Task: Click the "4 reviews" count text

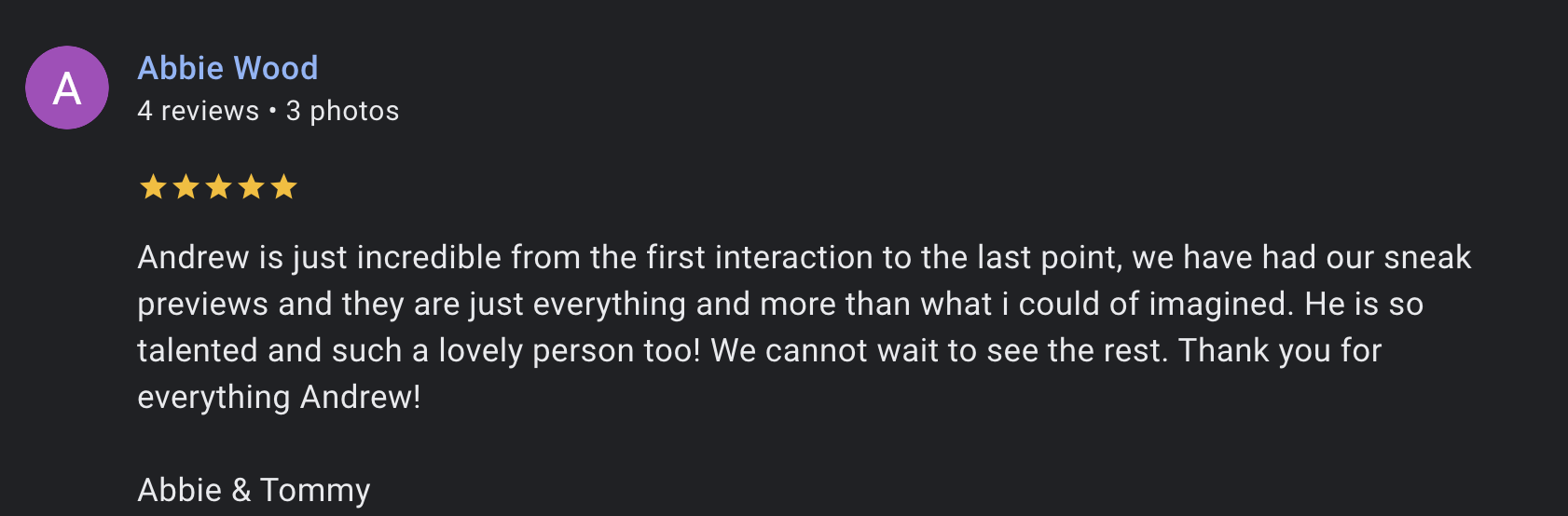Action: coord(198,111)
